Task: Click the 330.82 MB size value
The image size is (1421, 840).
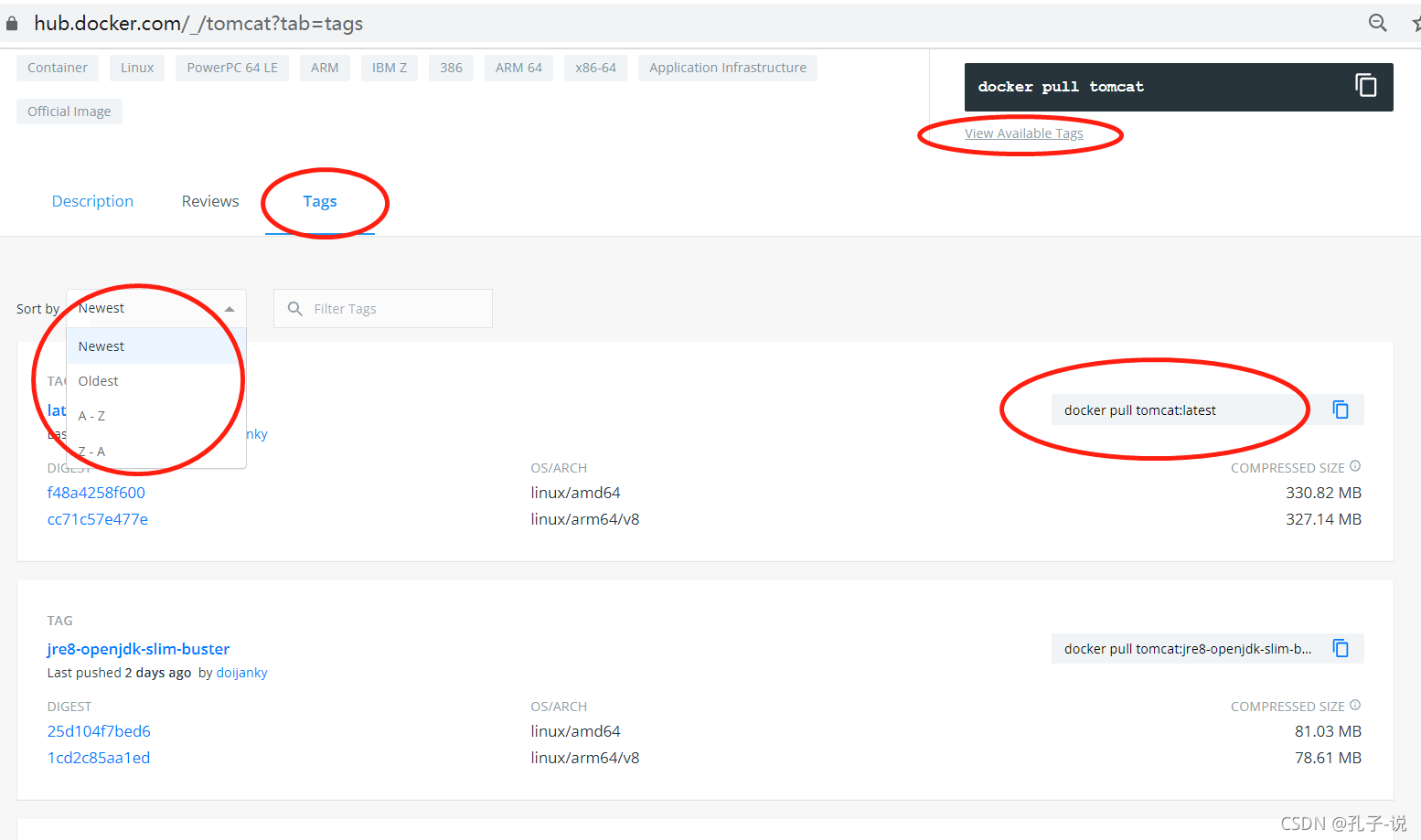Action: tap(1323, 493)
